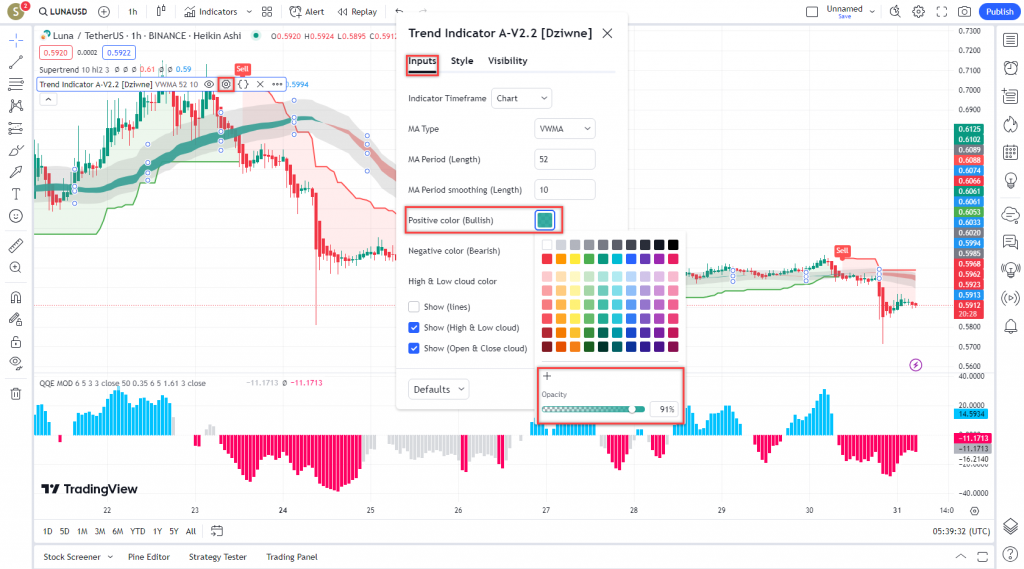Open the Positive color (Bullish) swatch
Screen dimensions: 1024x569
545,220
